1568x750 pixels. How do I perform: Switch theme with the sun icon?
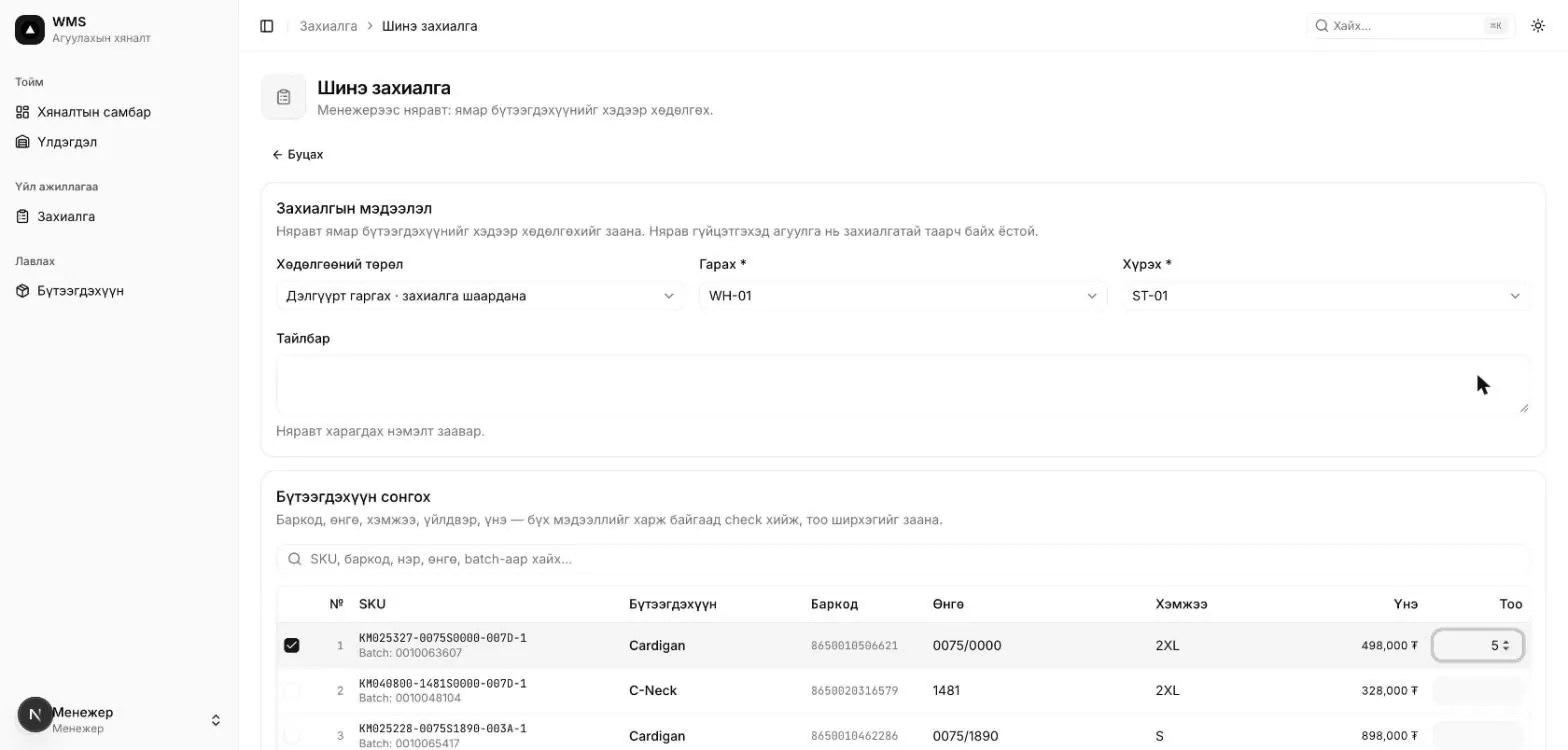tap(1538, 26)
